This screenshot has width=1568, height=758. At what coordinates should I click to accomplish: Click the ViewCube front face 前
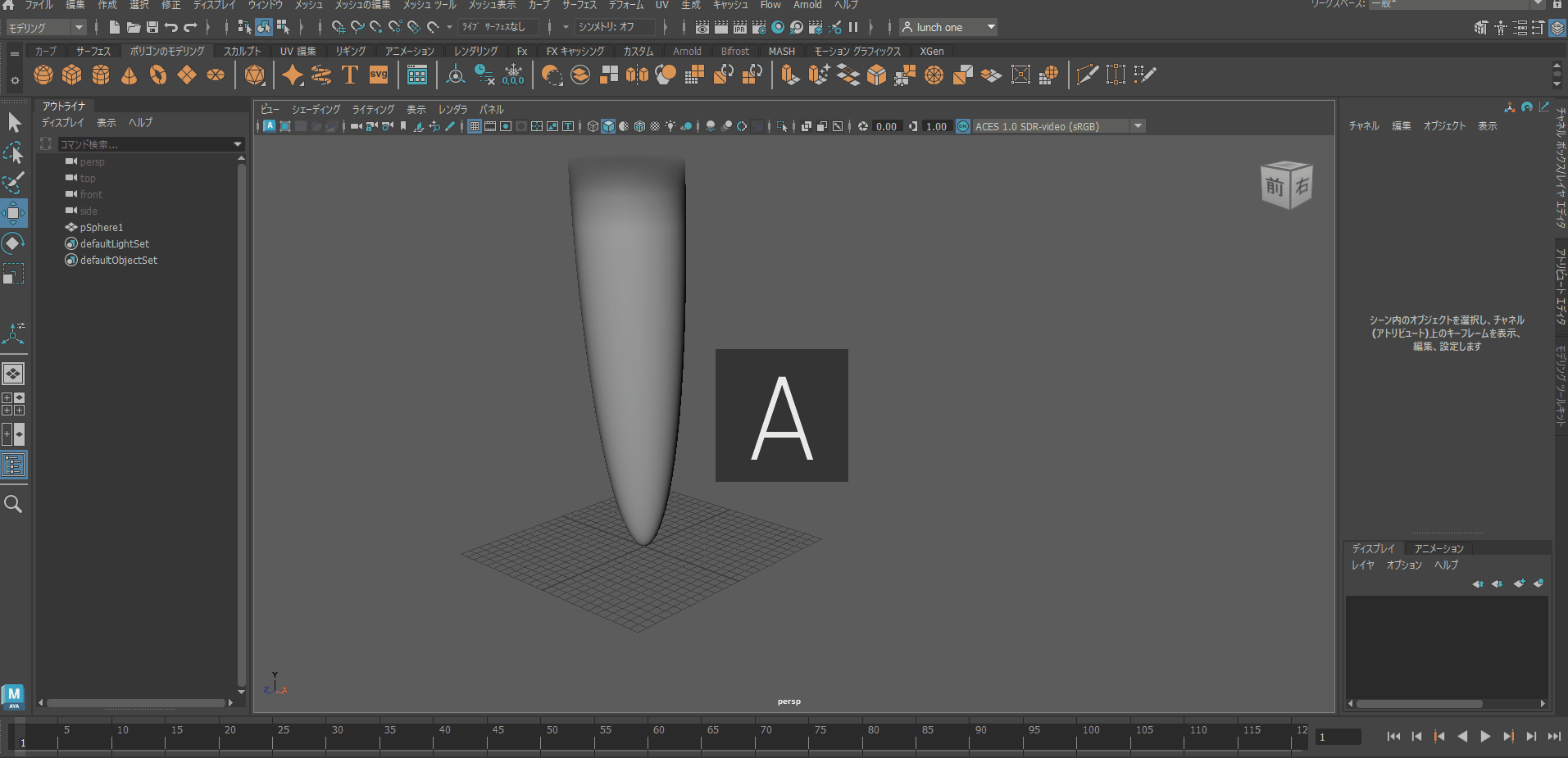[1275, 187]
